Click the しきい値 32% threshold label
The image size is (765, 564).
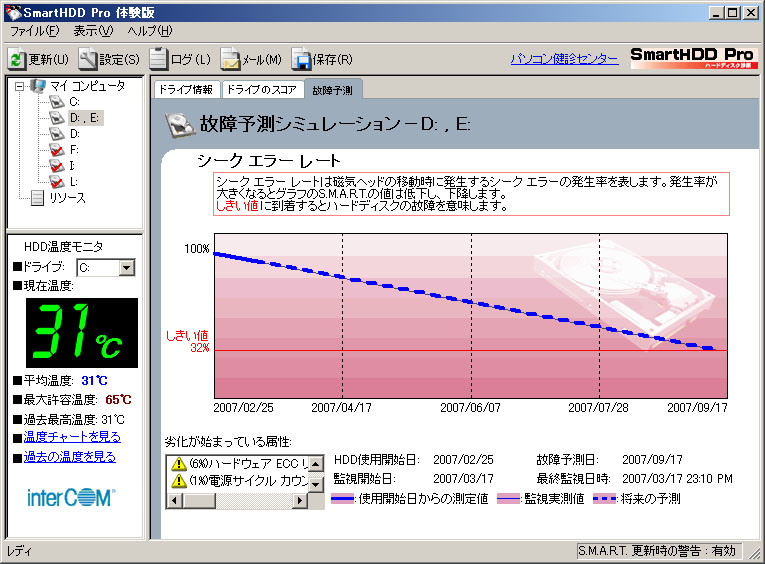click(x=187, y=342)
